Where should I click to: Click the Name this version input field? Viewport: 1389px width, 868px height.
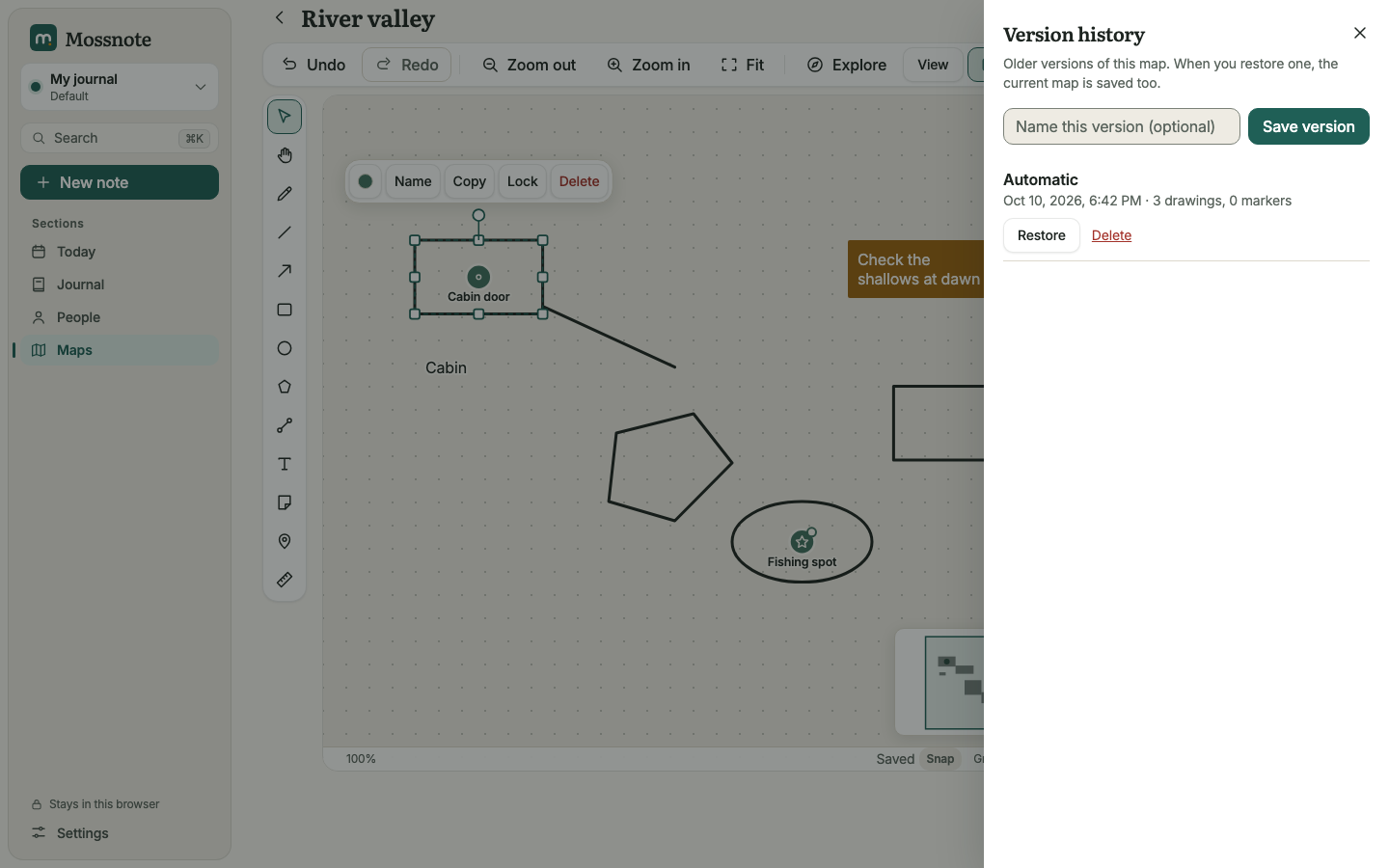(x=1122, y=126)
